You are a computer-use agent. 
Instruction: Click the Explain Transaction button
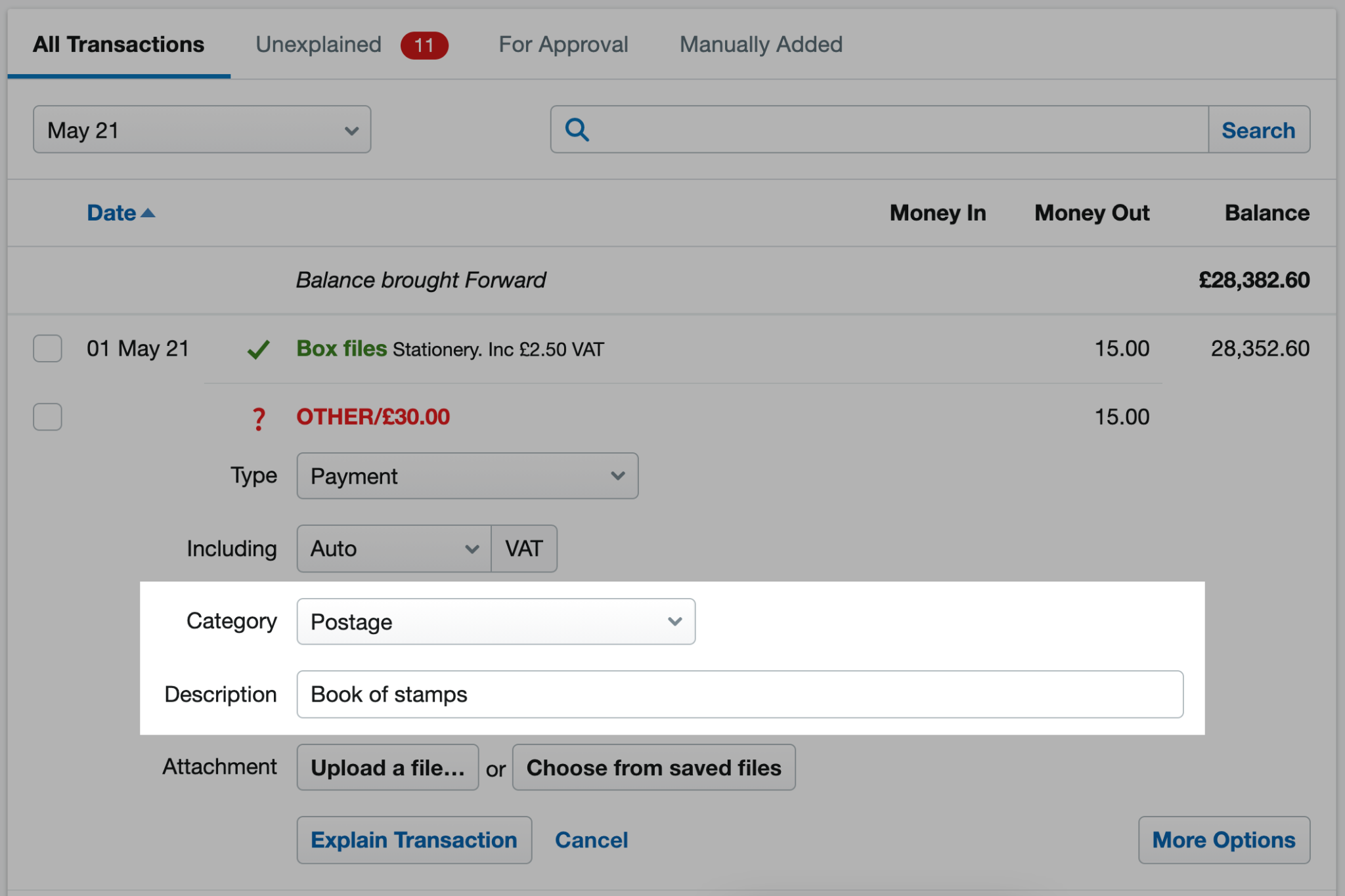pyautogui.click(x=414, y=840)
